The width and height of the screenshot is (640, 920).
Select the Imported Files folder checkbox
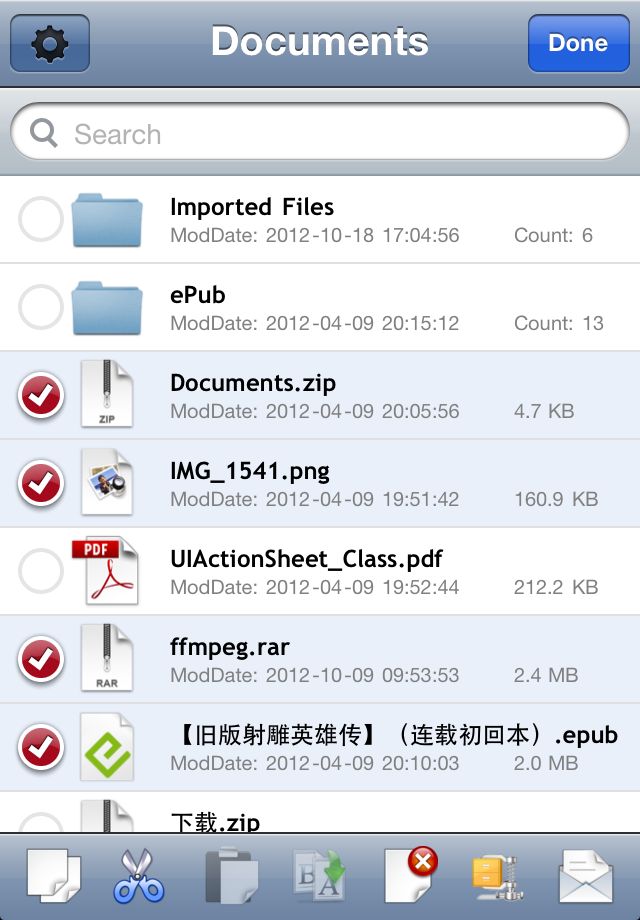40,219
